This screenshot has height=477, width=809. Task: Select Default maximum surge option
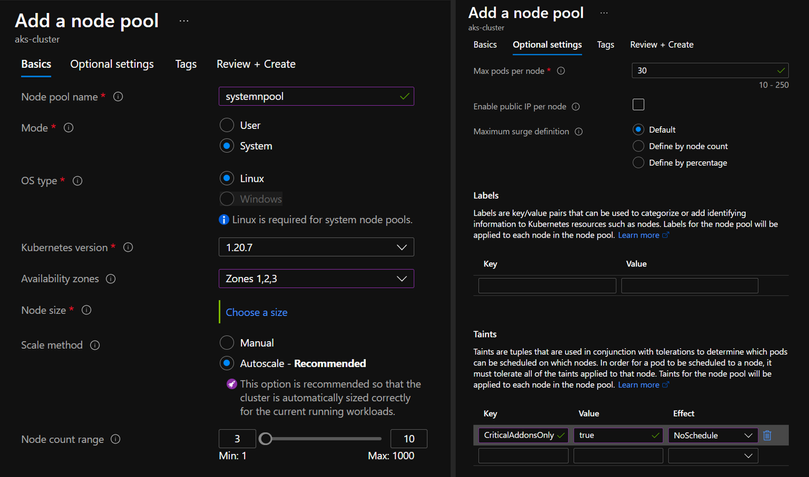(638, 130)
